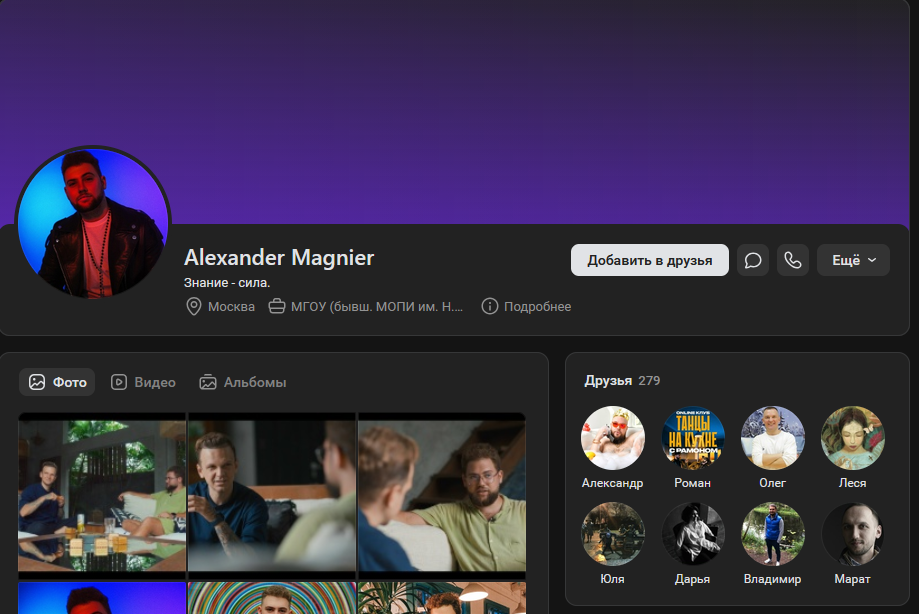Click the location pin icon beside Москва
Screen dimensions: 919x614
[x=193, y=306]
